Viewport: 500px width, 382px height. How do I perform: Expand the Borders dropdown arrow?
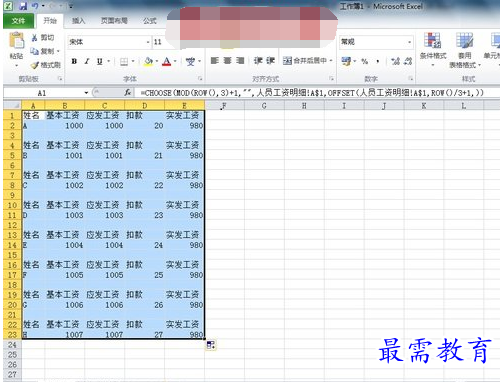coord(133,61)
